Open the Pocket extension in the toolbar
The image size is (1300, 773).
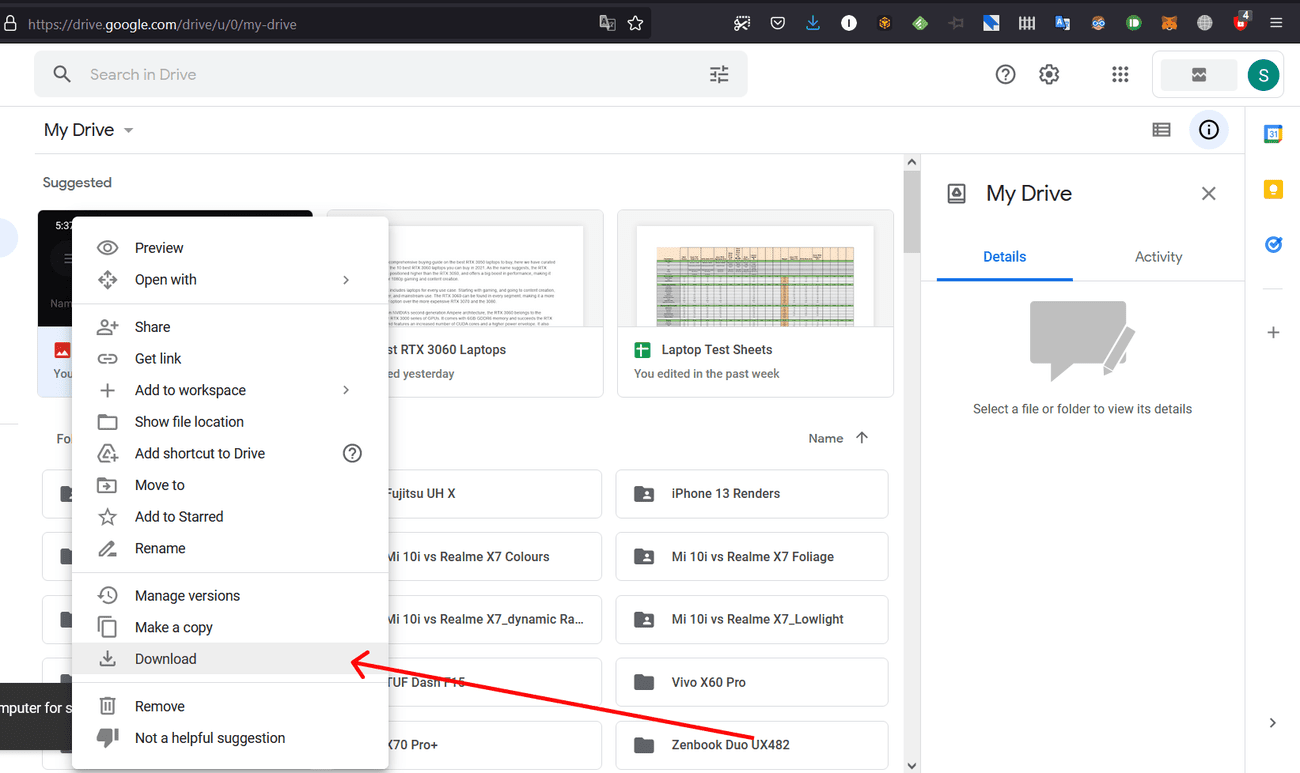tap(777, 21)
